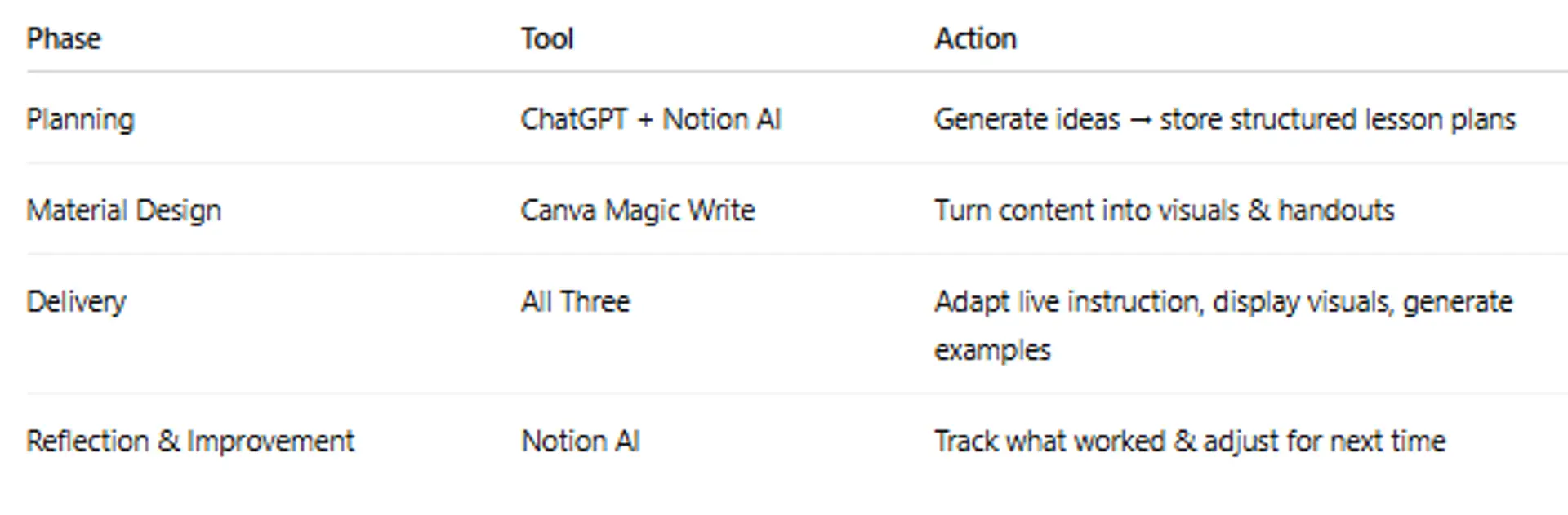Click the word 'handouts' in Material Design row
The image size is (1568, 515).
(1336, 211)
